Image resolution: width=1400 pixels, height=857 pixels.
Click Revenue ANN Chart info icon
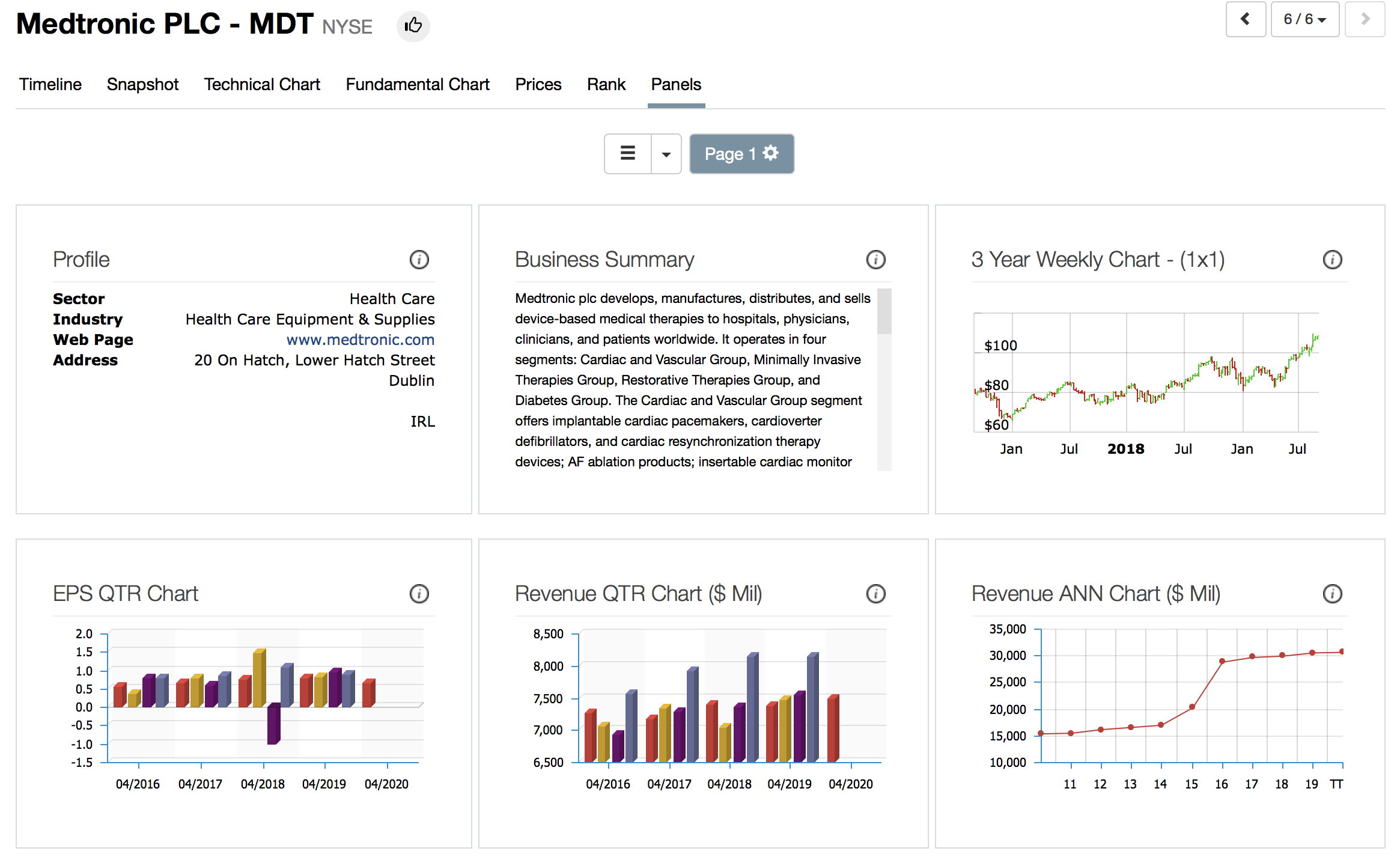pos(1332,594)
